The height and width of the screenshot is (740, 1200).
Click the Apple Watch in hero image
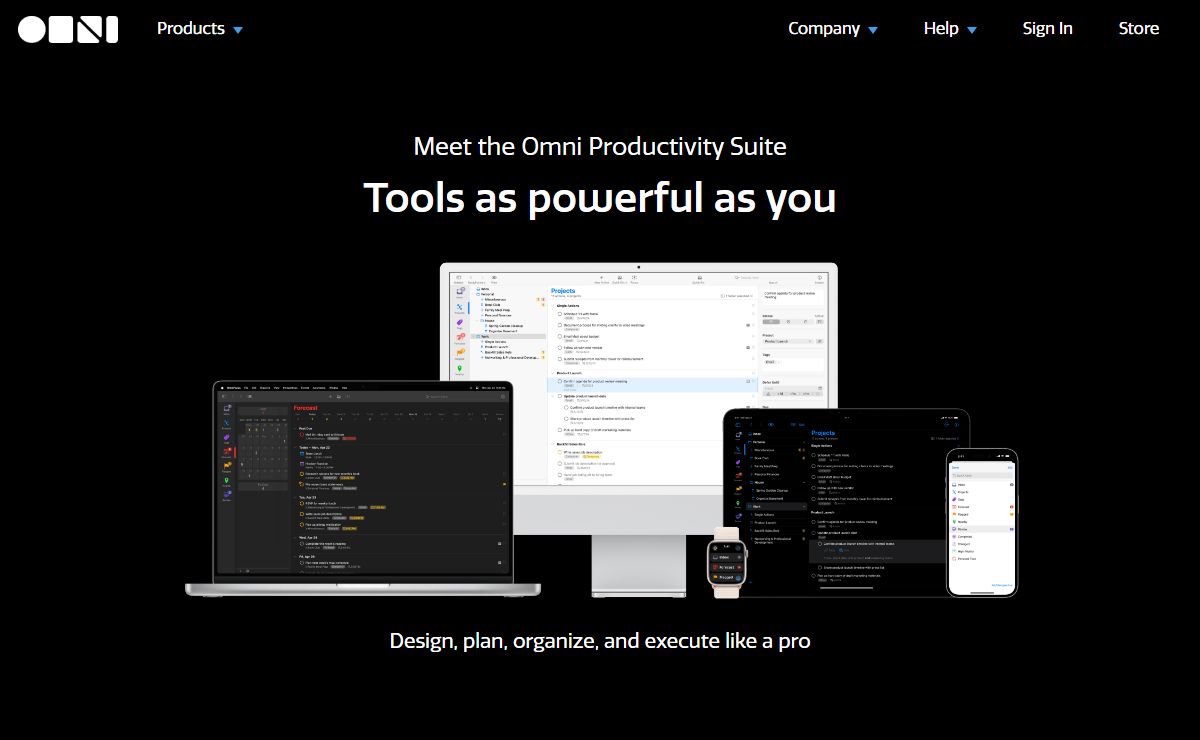click(726, 562)
